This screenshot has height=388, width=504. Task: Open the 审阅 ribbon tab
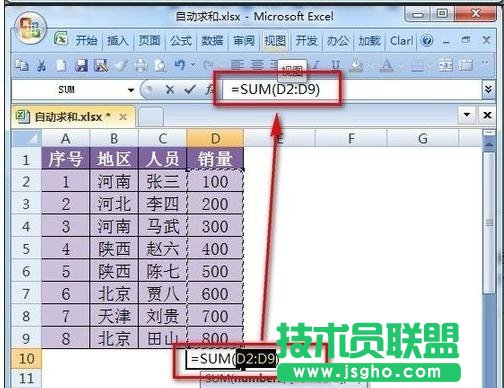[x=243, y=41]
